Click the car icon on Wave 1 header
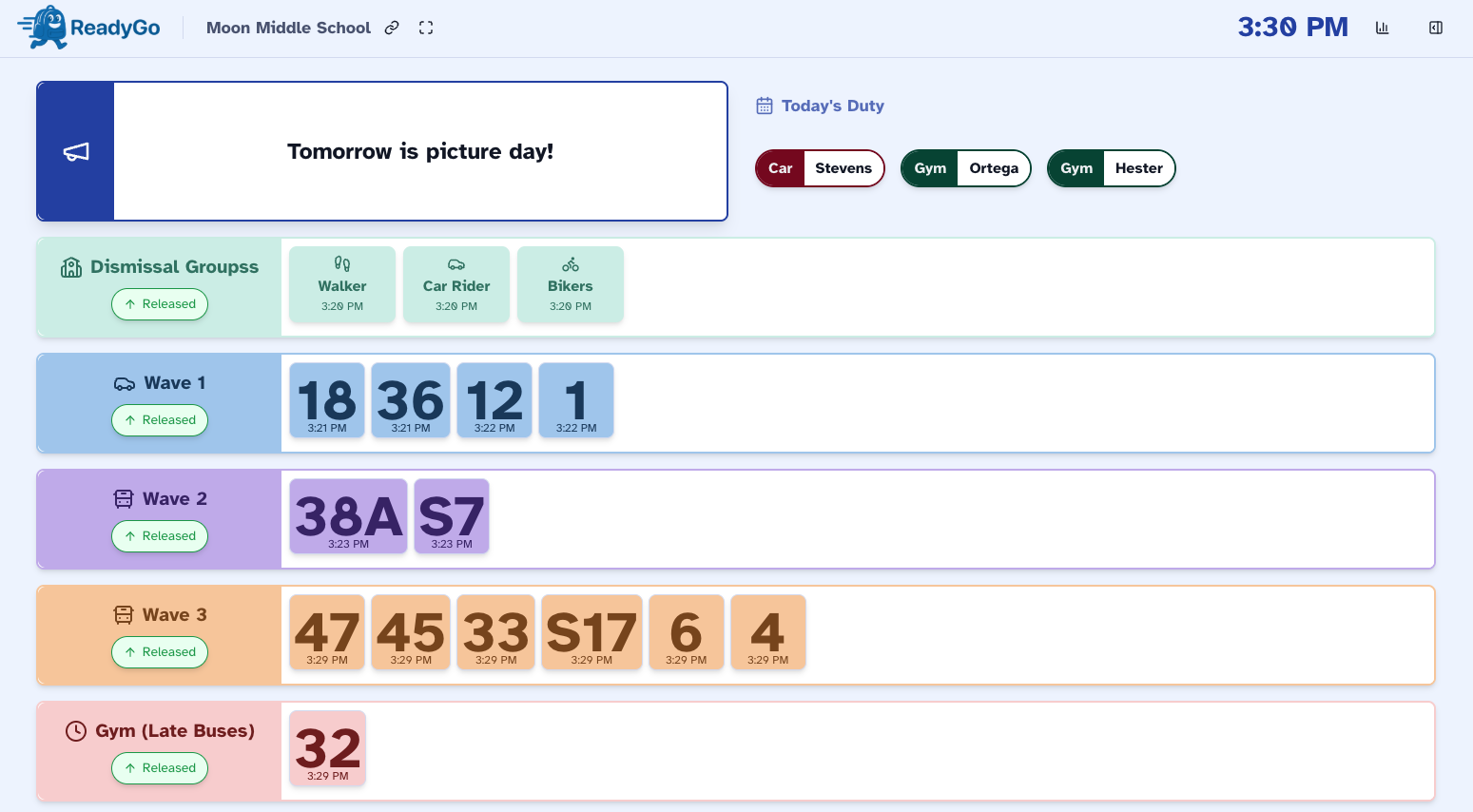This screenshot has width=1473, height=812. click(123, 382)
